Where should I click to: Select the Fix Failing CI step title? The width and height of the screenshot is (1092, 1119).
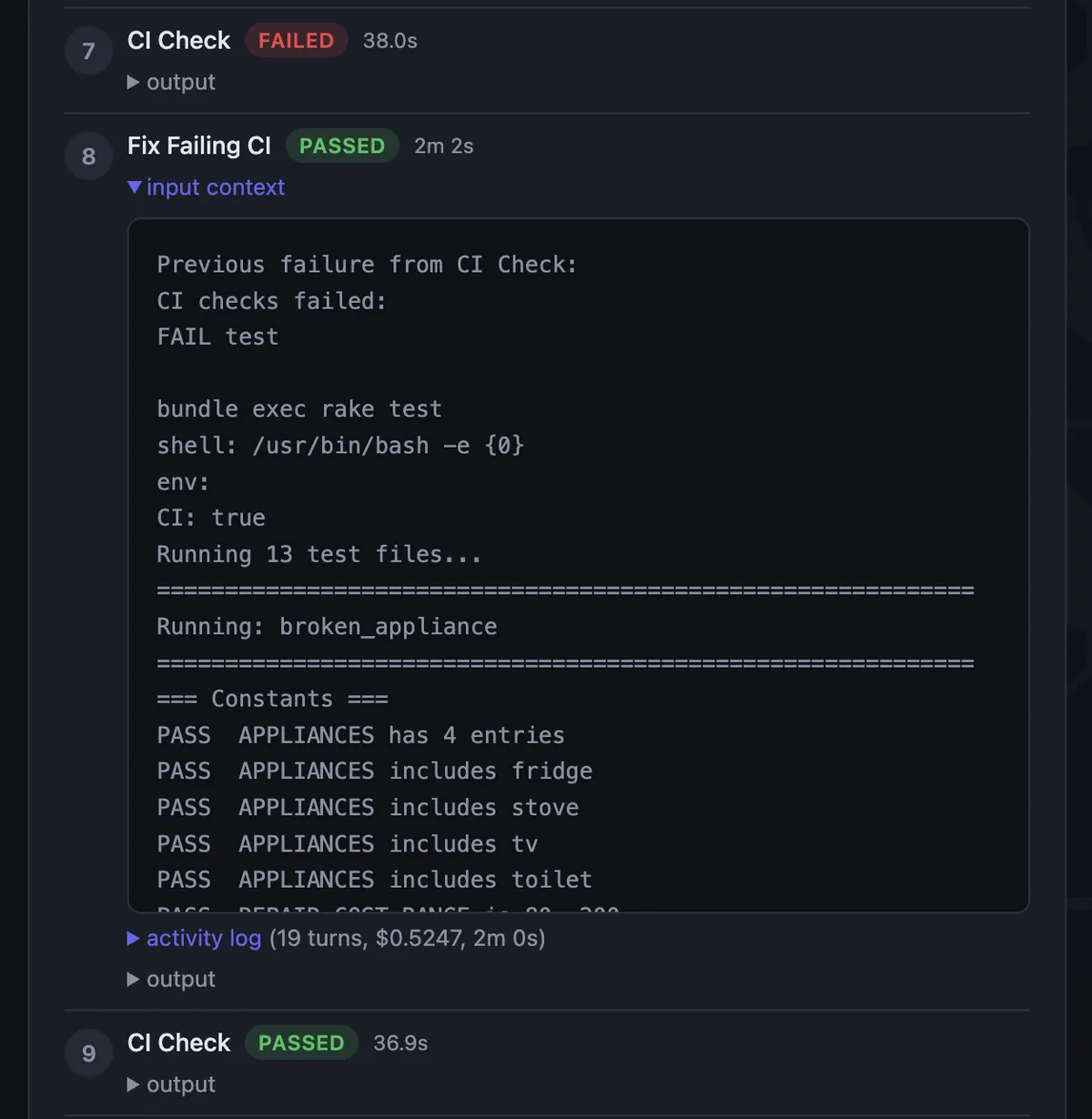click(198, 146)
